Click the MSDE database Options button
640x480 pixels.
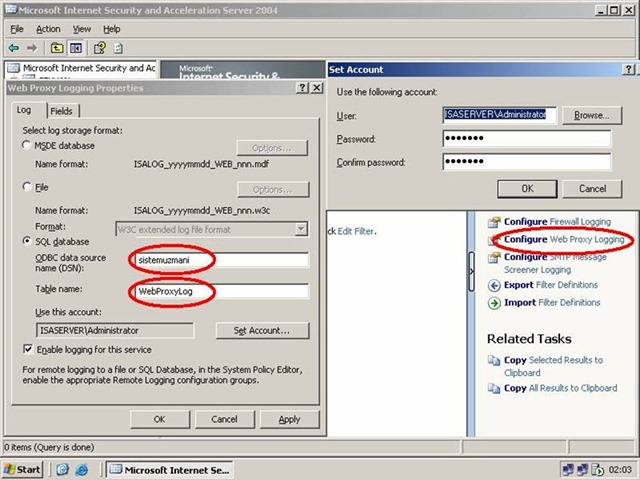(272, 148)
